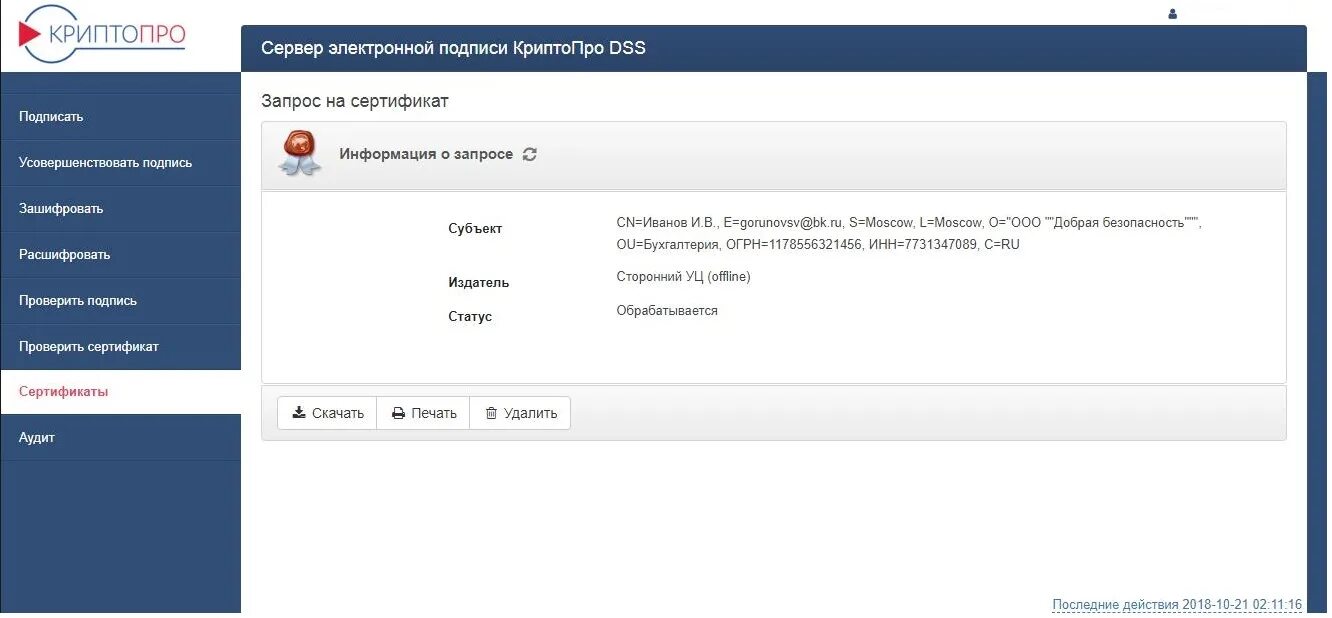The height and width of the screenshot is (618, 1332).
Task: Click the Обрабатывается status value
Action: tap(667, 311)
